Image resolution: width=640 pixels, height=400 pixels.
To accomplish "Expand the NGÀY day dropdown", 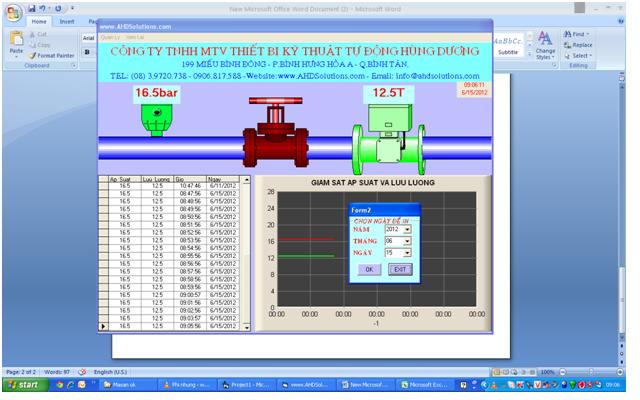I will (407, 253).
